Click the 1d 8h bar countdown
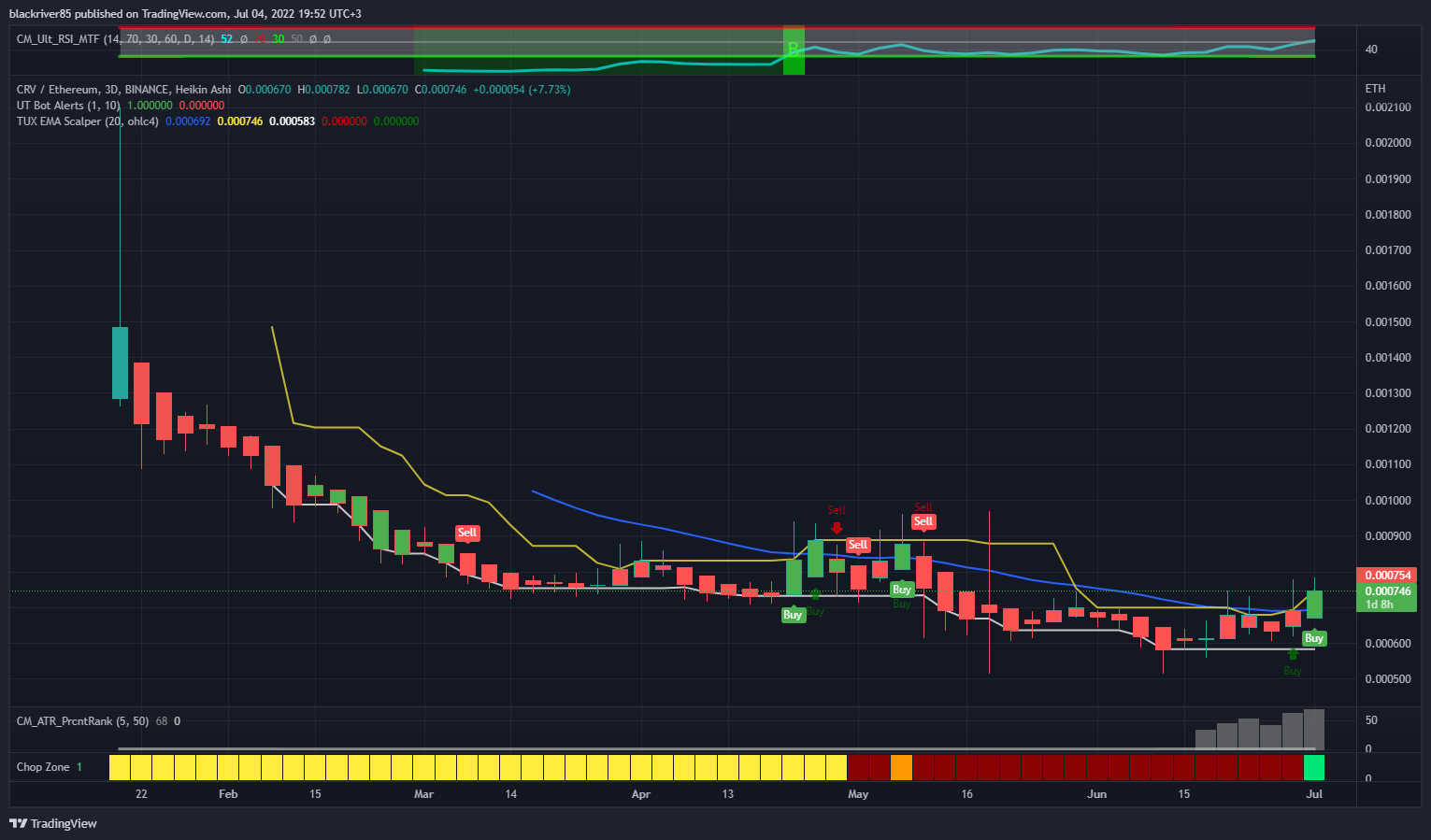The image size is (1431, 840). (x=1380, y=605)
